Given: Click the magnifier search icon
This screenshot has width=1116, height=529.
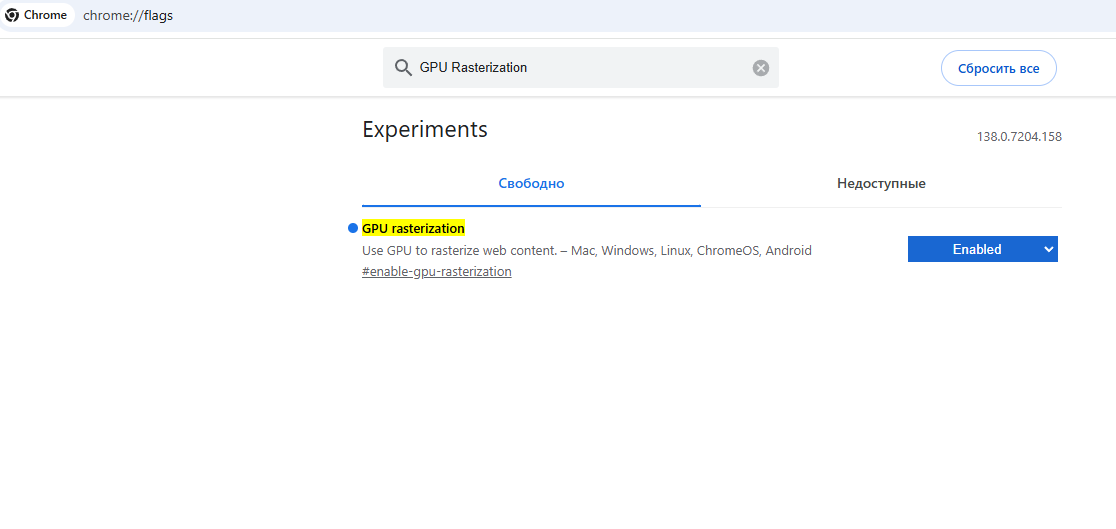Looking at the screenshot, I should (404, 68).
